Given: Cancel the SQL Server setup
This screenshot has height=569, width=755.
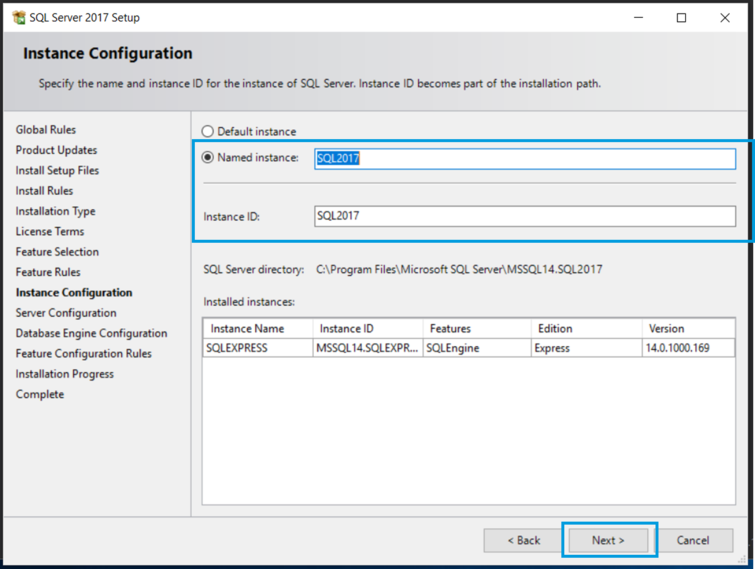Looking at the screenshot, I should point(692,540).
